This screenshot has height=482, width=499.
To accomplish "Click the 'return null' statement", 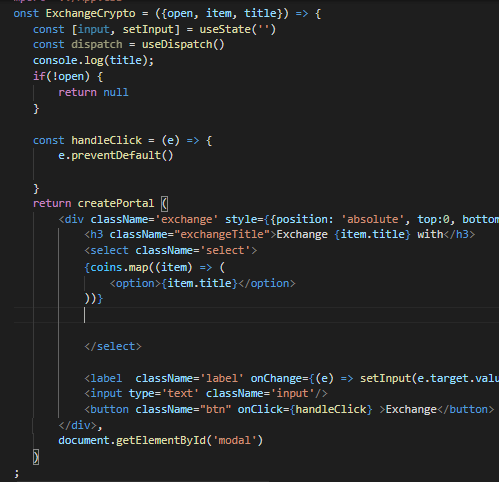I will [93, 92].
